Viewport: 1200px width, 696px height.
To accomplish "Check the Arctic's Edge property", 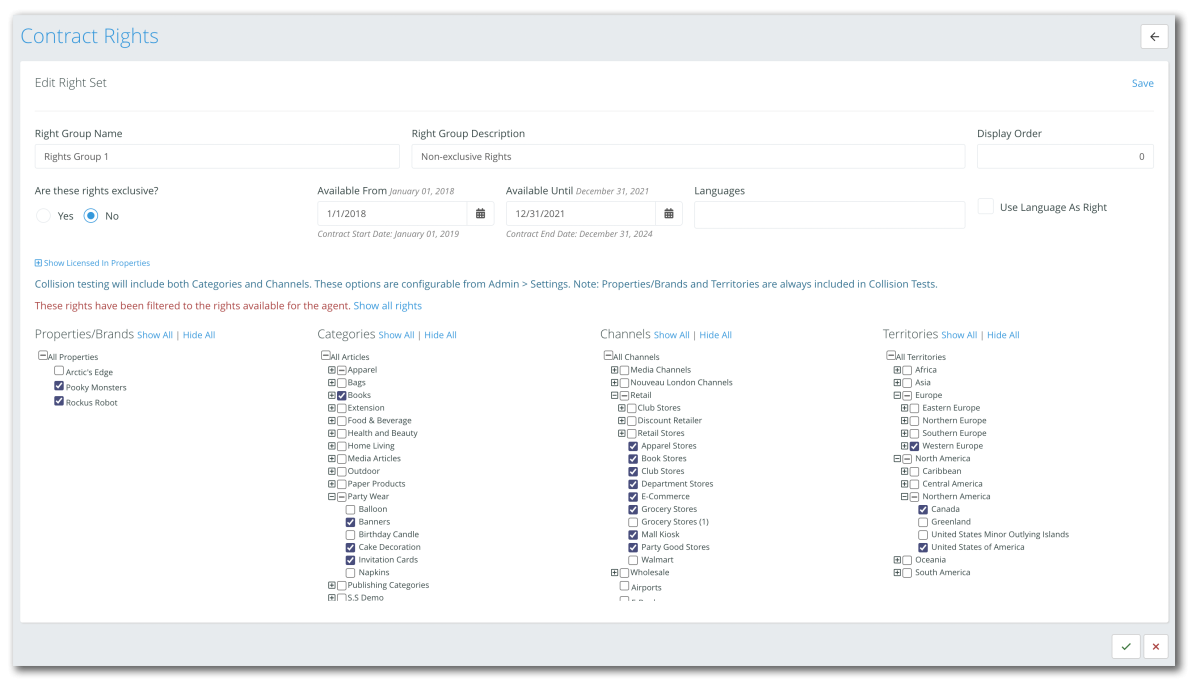I will click(x=58, y=370).
